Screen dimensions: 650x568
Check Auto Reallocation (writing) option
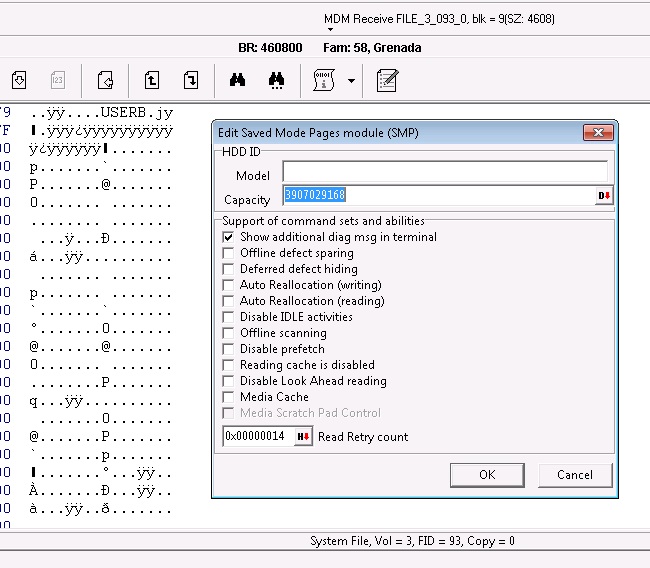click(228, 285)
